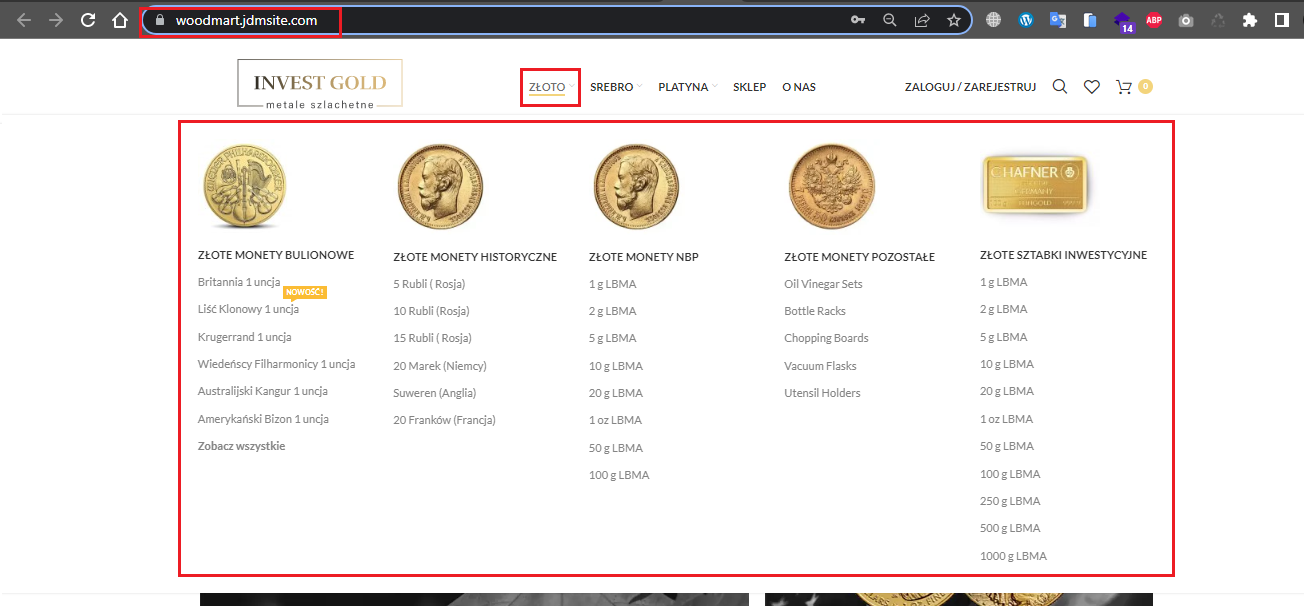The width and height of the screenshot is (1304, 606).
Task: Select 20 Franków (Francja)
Action: (x=444, y=420)
